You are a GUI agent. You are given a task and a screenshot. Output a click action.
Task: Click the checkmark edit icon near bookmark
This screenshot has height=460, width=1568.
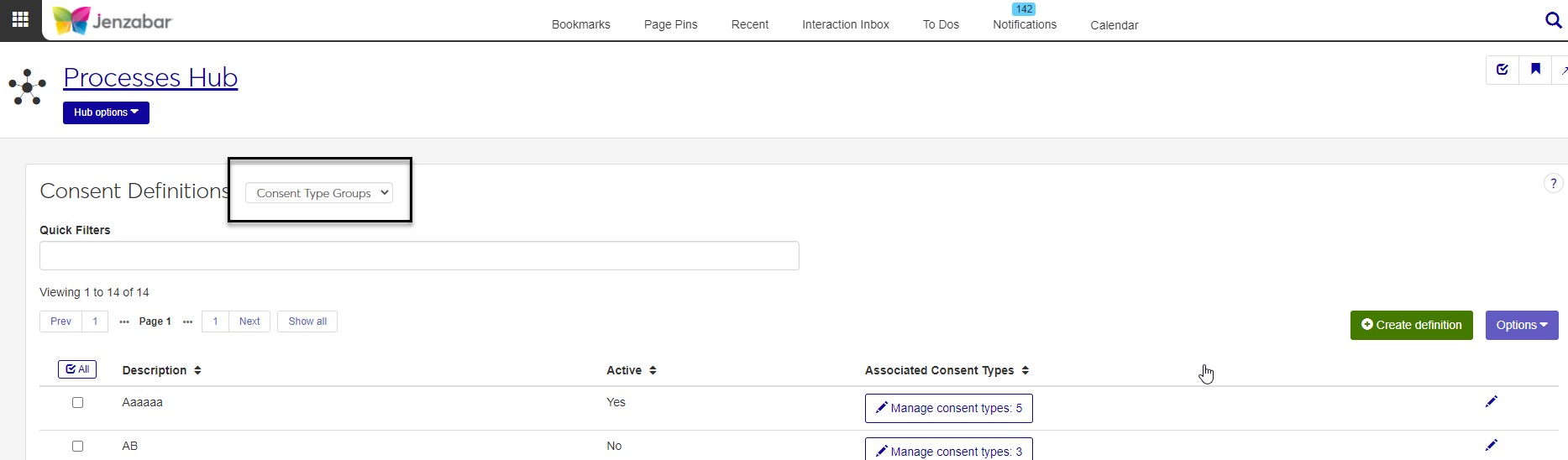tap(1502, 70)
